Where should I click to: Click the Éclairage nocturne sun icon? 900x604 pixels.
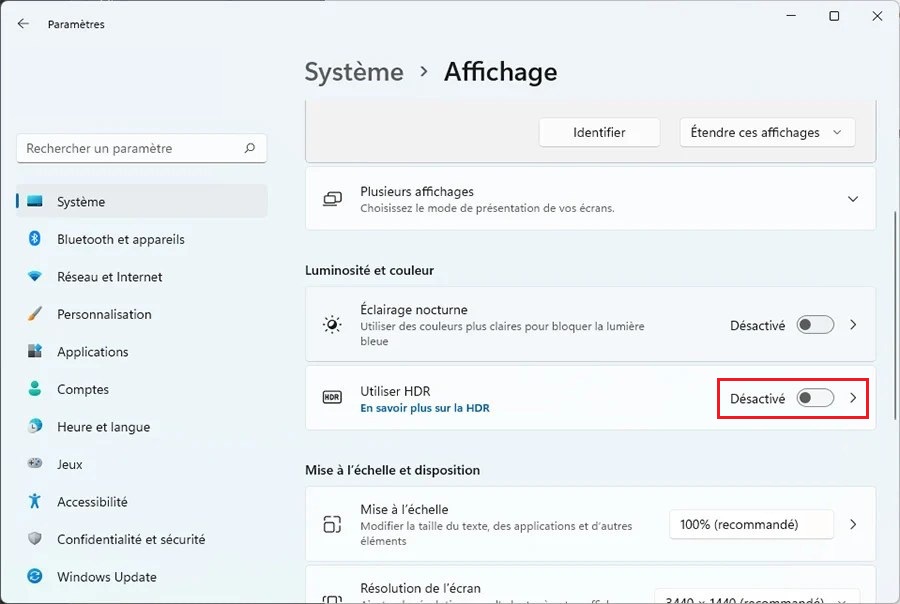pos(332,324)
